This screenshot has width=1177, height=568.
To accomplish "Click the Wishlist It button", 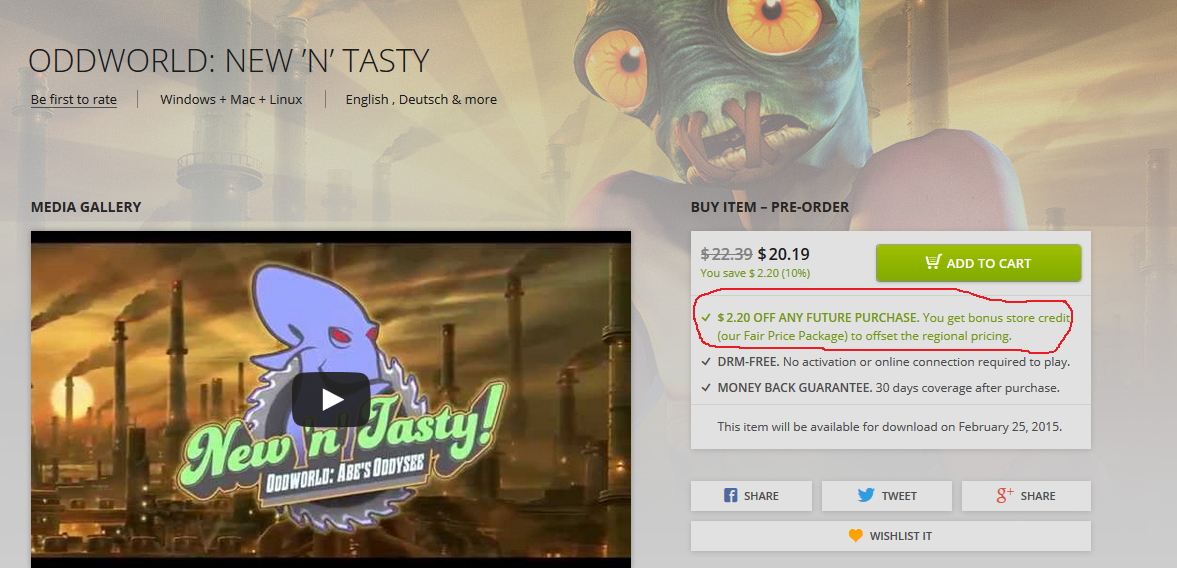I will 890,536.
